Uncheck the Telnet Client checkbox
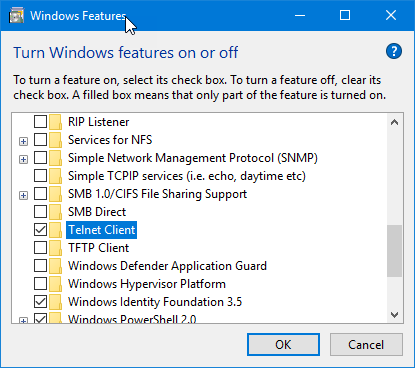This screenshot has width=415, height=368. 40,230
